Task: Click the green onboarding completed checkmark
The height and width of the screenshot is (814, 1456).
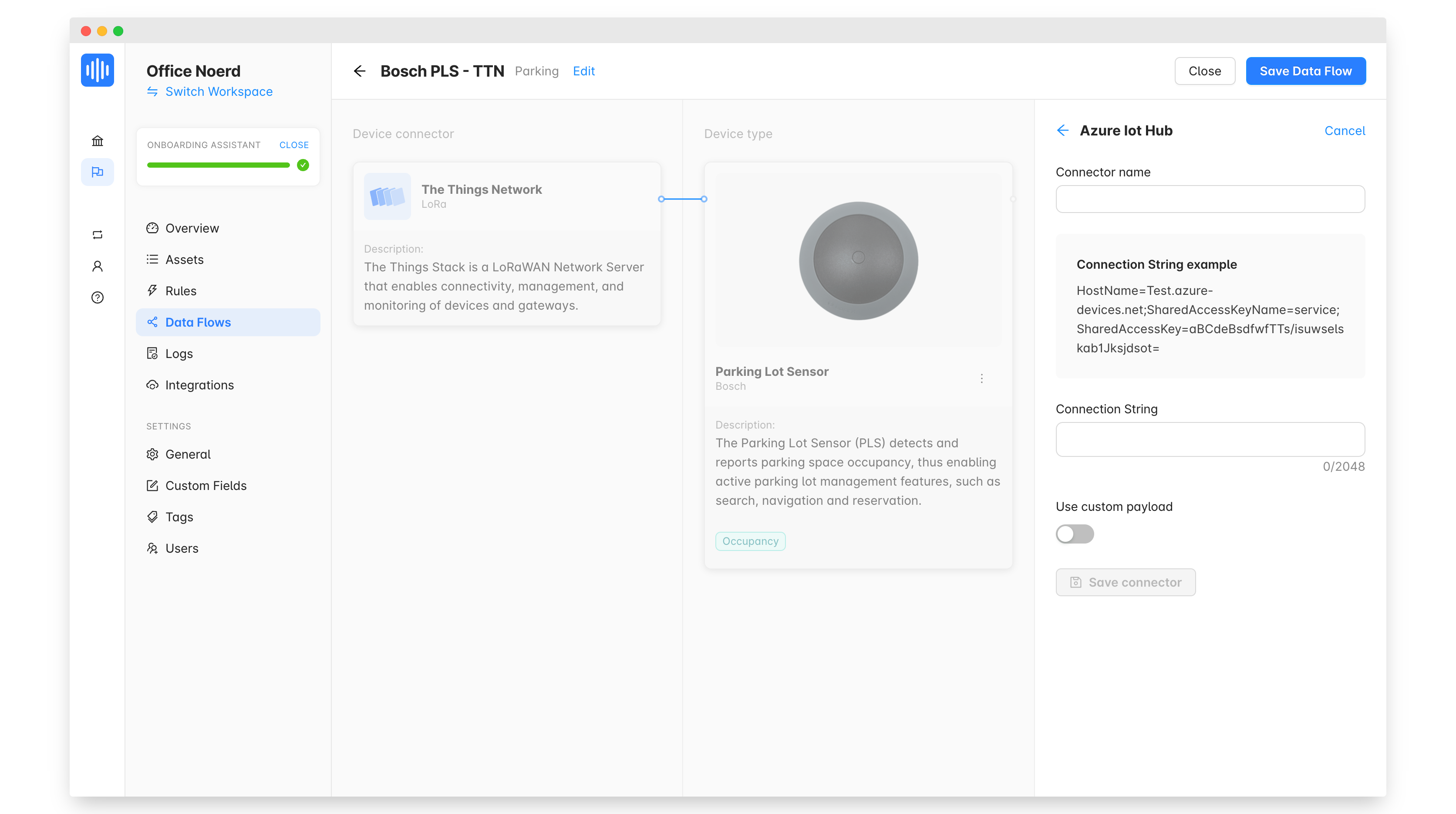Action: click(x=303, y=165)
